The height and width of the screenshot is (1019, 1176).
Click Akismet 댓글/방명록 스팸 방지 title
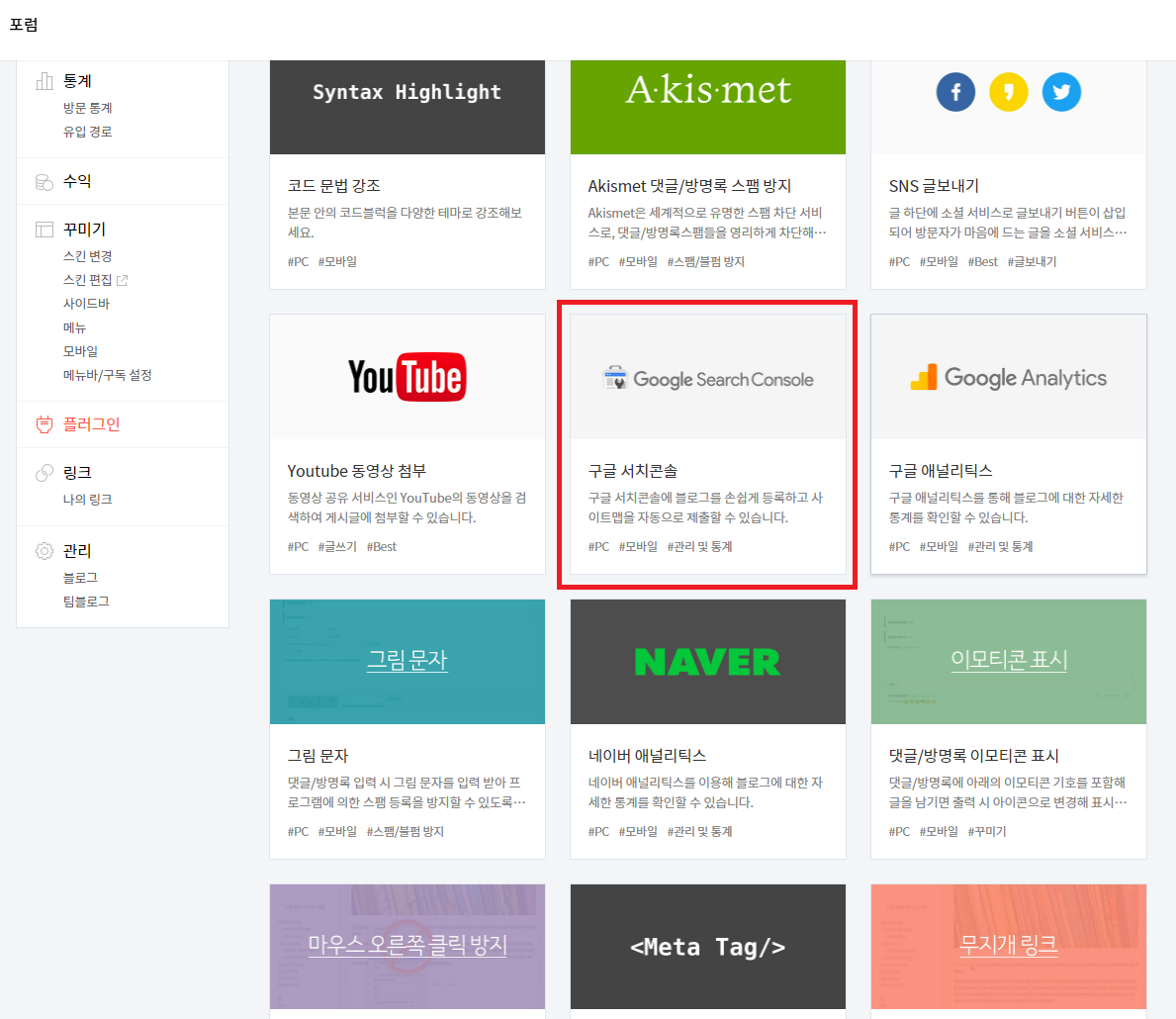[x=690, y=186]
